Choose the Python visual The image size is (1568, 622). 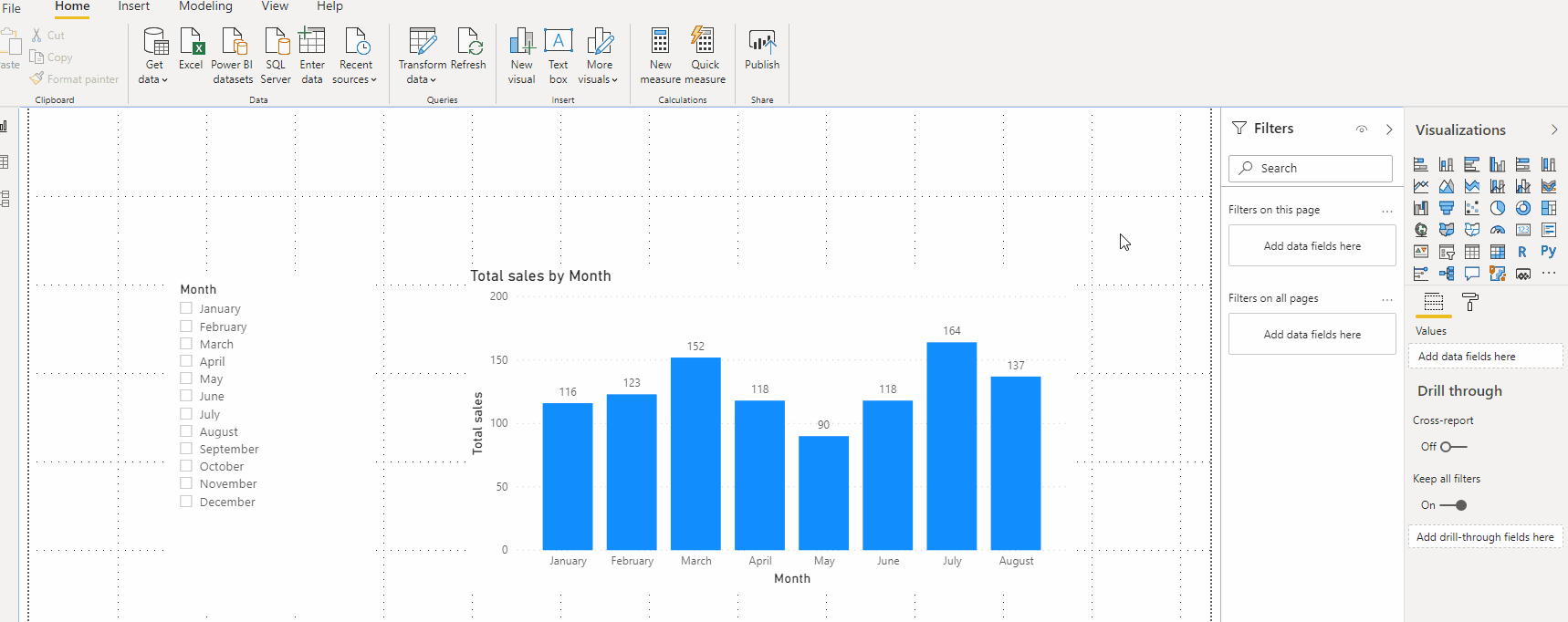1549,252
